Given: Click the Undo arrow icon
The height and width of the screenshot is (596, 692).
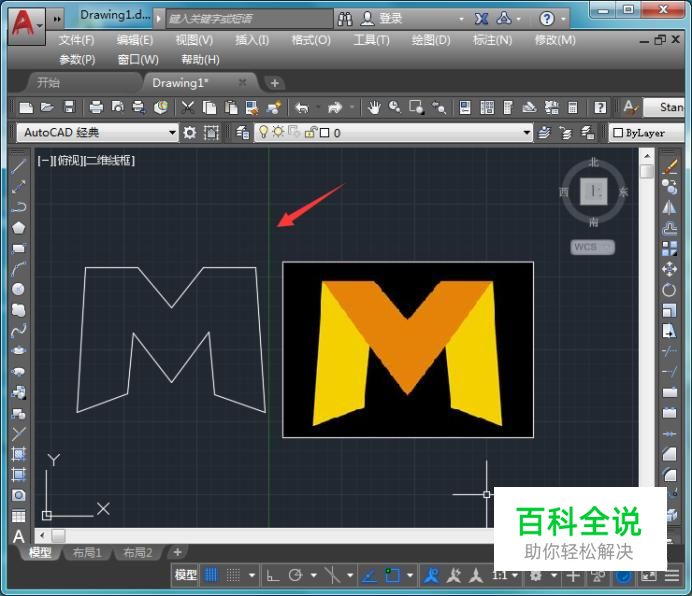Looking at the screenshot, I should (x=302, y=107).
